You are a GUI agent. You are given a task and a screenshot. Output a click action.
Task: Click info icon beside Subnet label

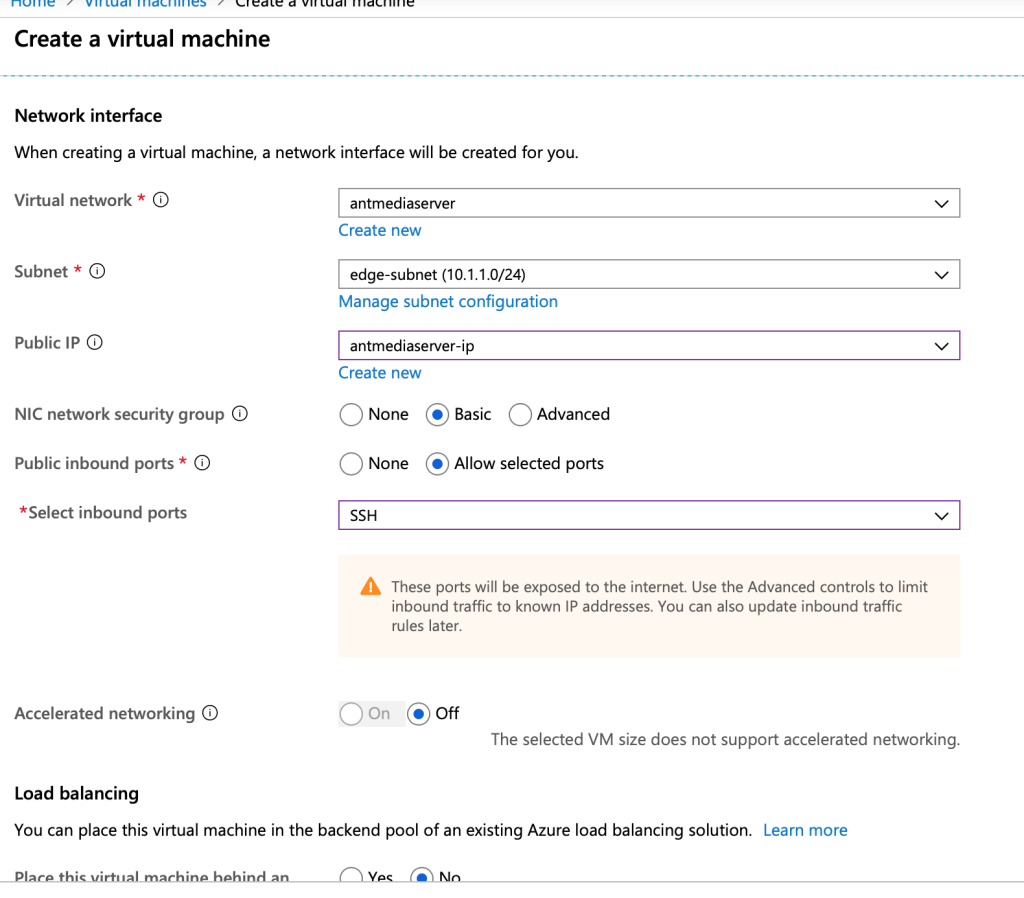point(97,271)
